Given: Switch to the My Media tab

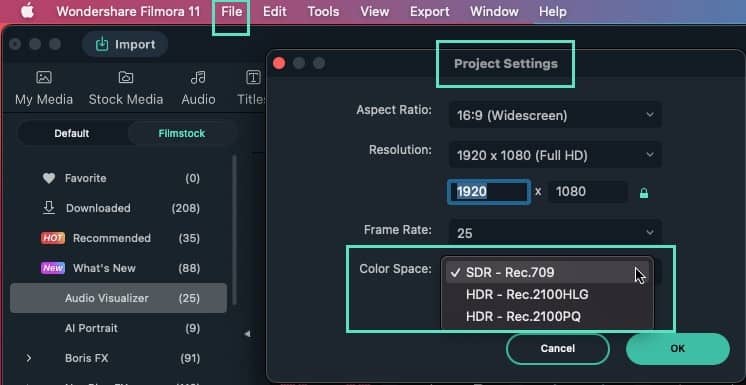Looking at the screenshot, I should click(x=44, y=88).
